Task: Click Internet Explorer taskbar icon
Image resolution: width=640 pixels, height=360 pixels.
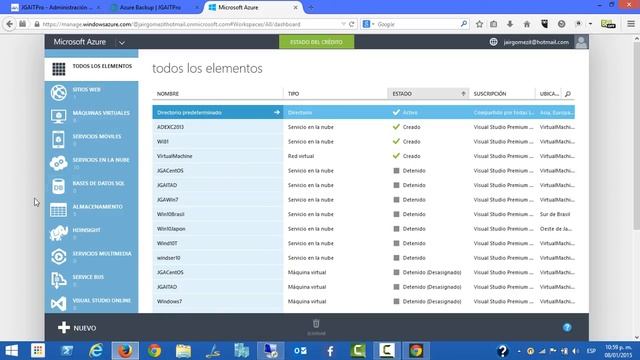Action: [96, 351]
